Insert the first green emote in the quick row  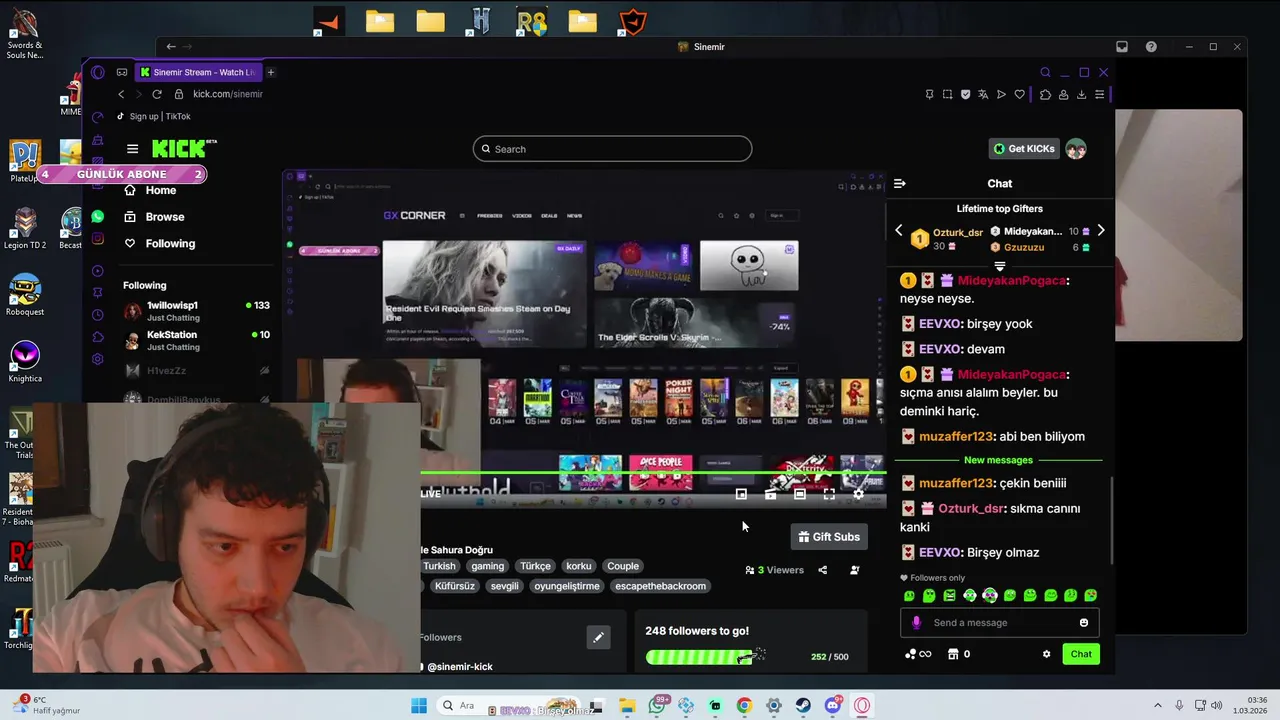pos(909,596)
